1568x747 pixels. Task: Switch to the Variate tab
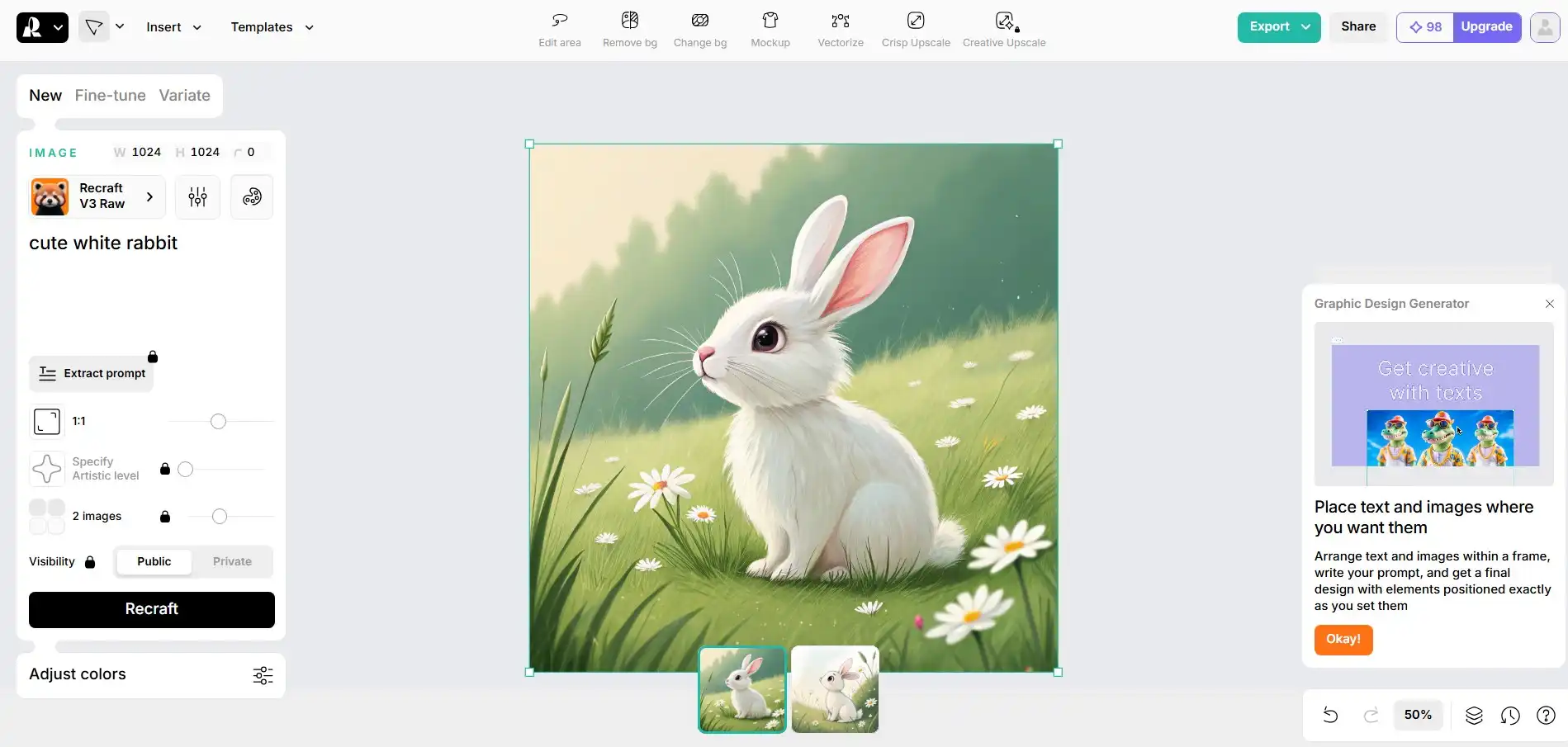(184, 95)
